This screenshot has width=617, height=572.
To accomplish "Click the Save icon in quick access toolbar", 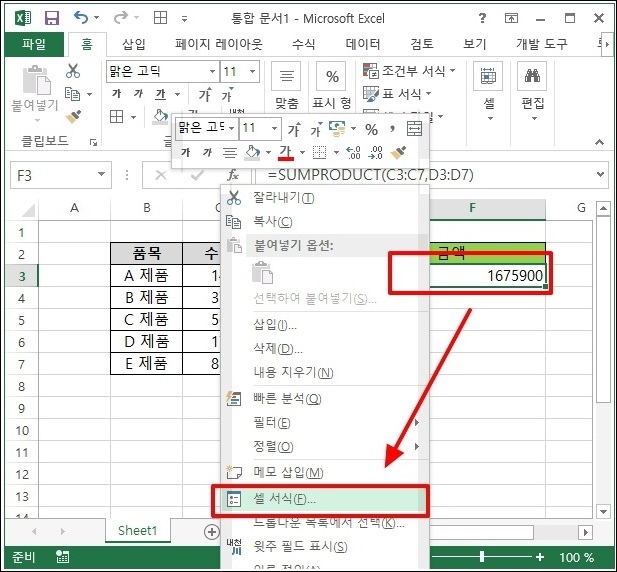I will tap(52, 18).
